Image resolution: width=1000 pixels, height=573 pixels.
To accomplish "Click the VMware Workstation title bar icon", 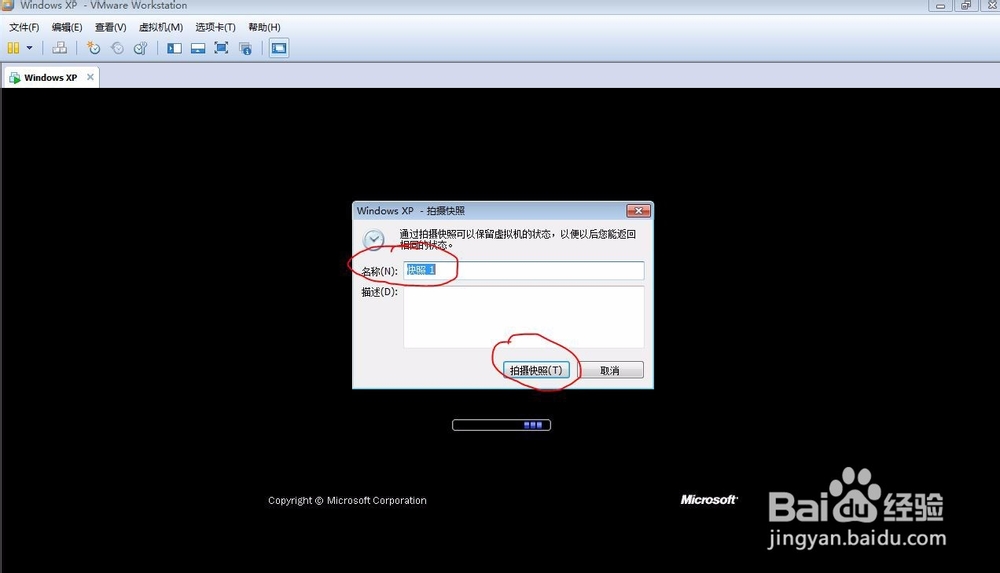I will pyautogui.click(x=8, y=5).
